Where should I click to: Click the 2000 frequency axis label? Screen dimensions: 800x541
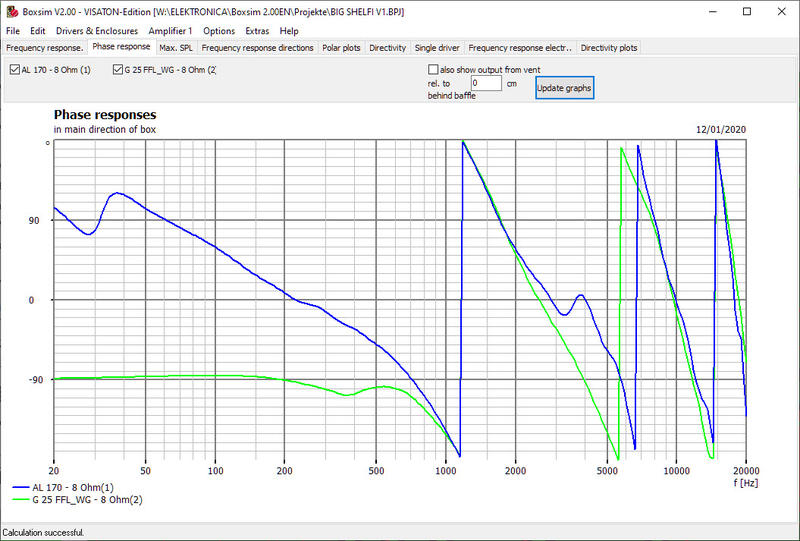(x=515, y=471)
